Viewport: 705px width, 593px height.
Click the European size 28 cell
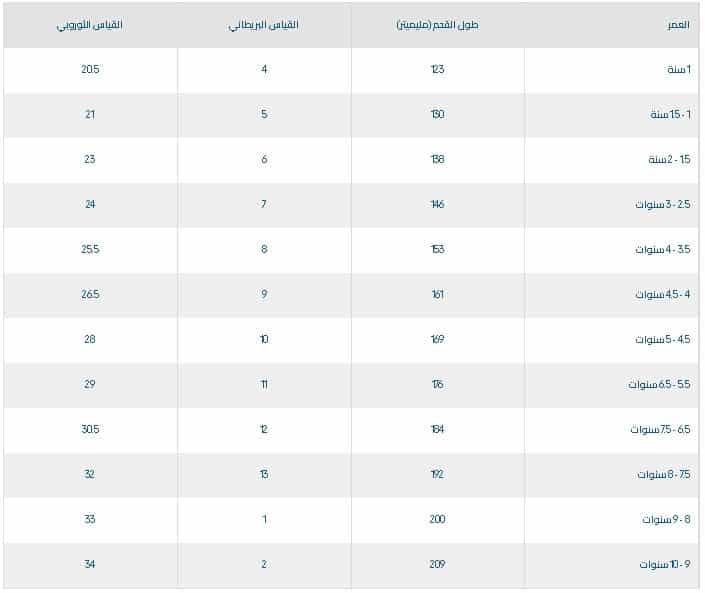tap(90, 340)
